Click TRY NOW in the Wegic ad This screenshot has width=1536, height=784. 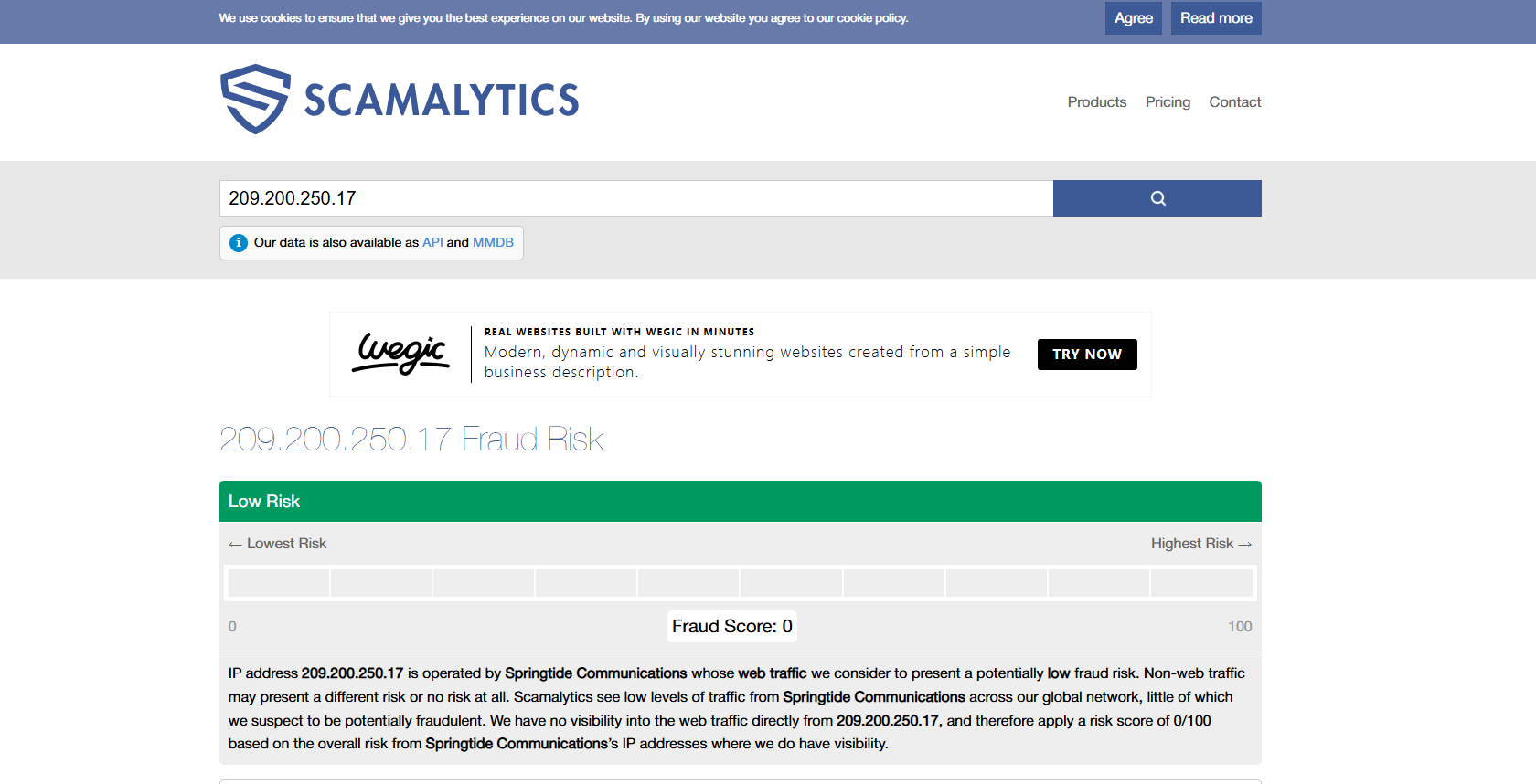point(1087,355)
